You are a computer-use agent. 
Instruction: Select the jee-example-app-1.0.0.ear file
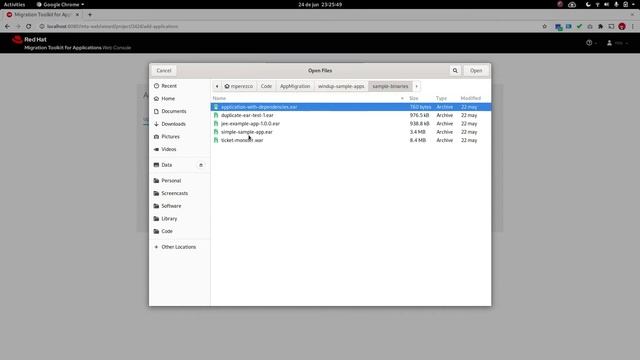(351, 124)
